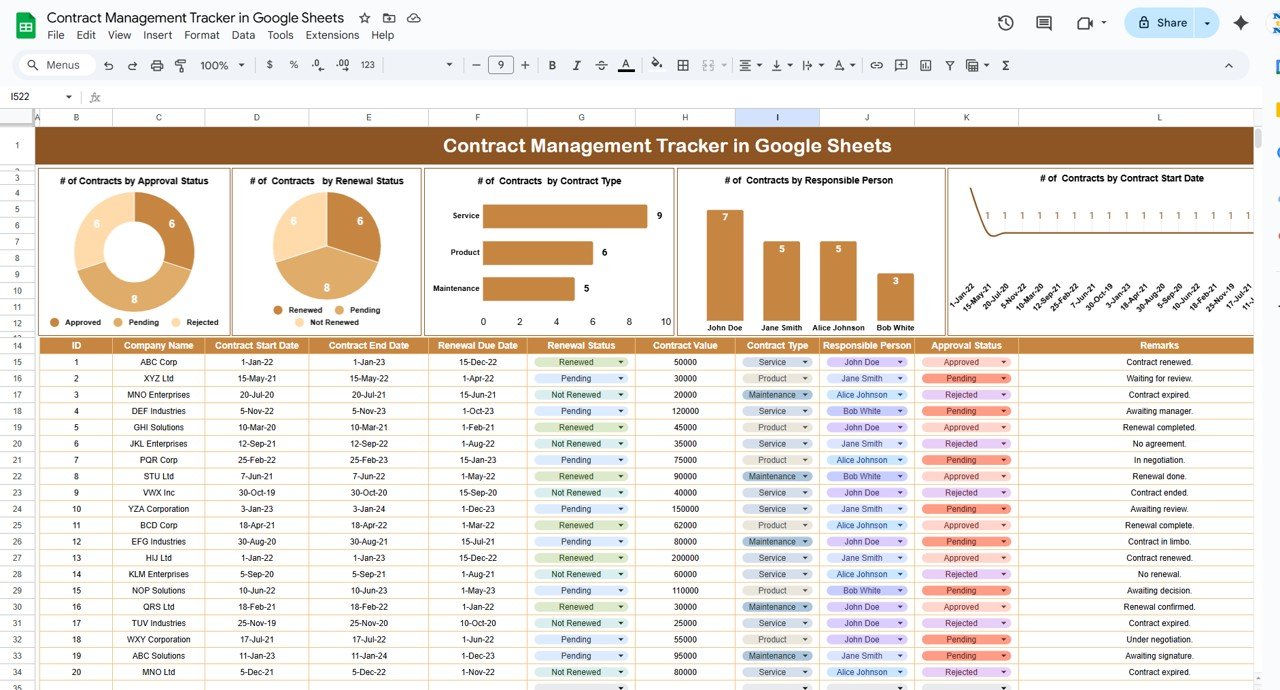This screenshot has height=690, width=1280.
Task: Increase font size with plus
Action: tap(525, 65)
